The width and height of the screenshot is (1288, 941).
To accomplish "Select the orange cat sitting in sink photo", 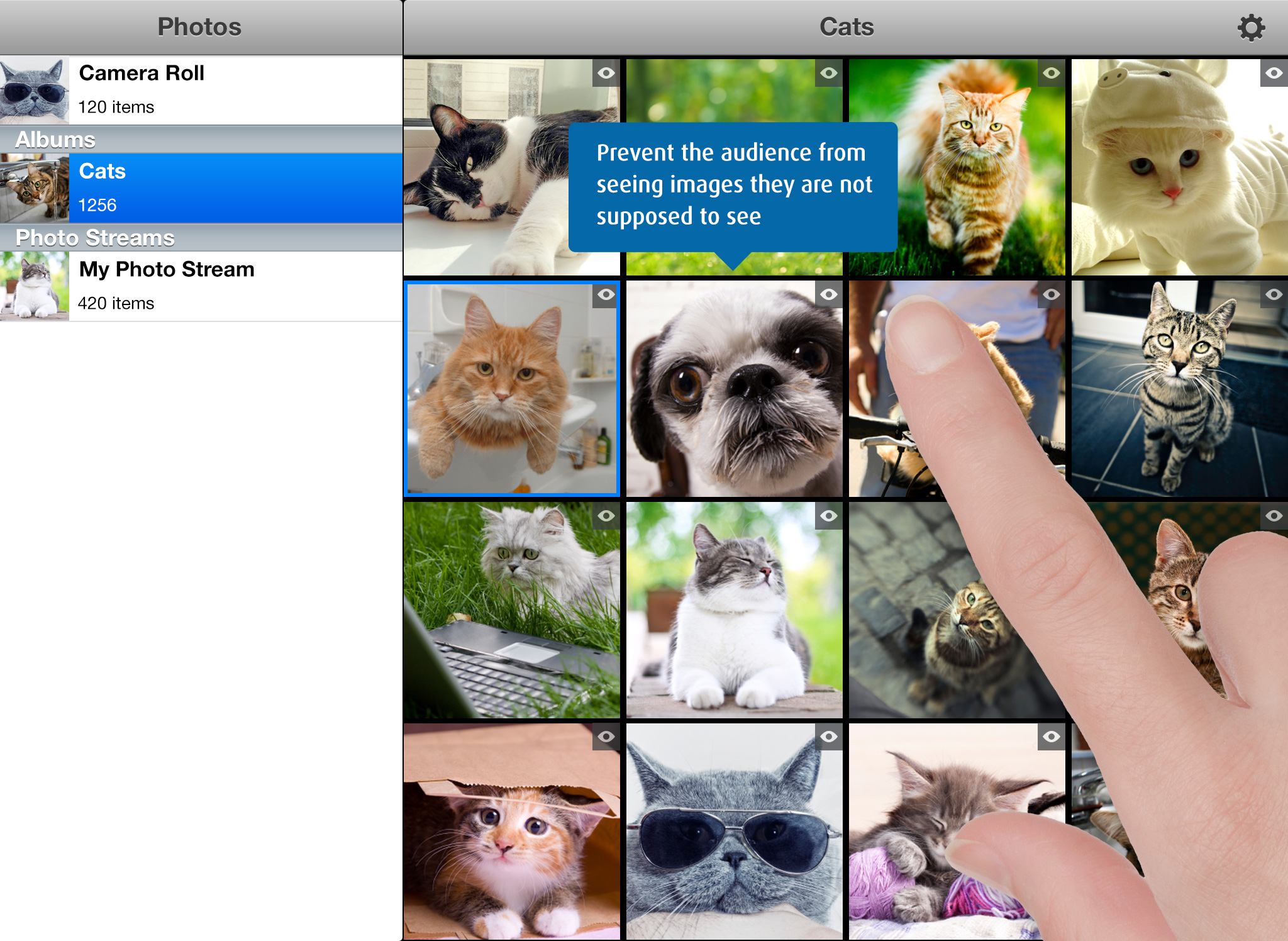I will coord(512,389).
